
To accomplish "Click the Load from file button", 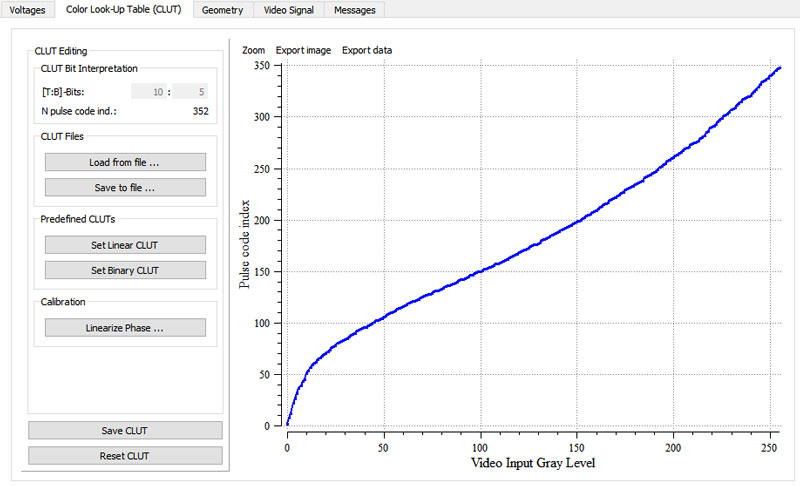I will tap(125, 162).
